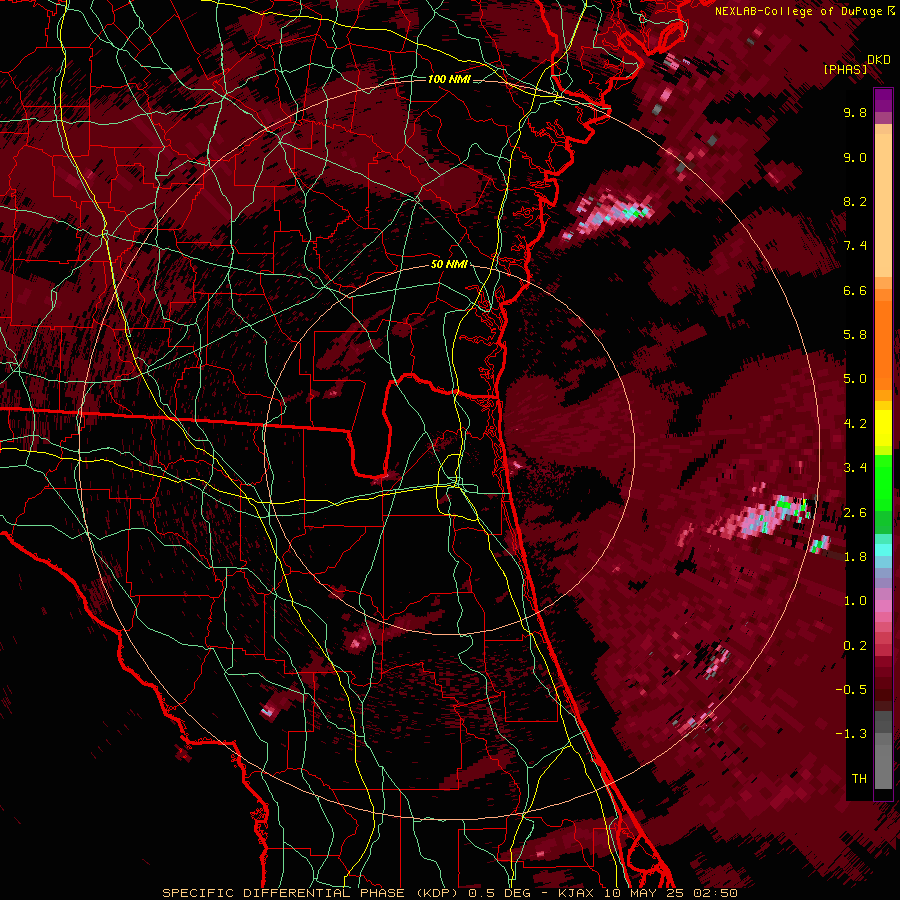Screen dimensions: 900x900
Task: Click the 3.4 scale value
Action: click(x=855, y=468)
